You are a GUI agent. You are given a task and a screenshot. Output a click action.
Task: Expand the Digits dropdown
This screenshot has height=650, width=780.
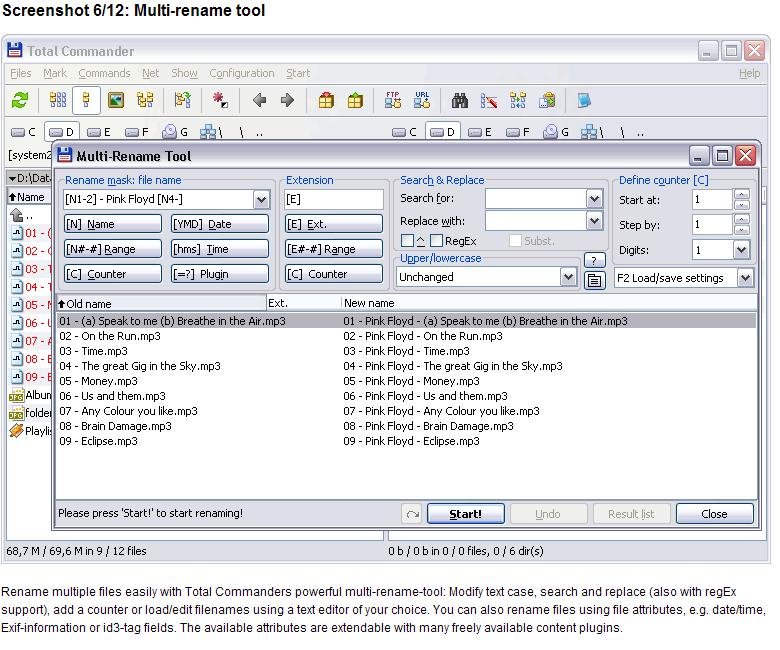point(741,250)
